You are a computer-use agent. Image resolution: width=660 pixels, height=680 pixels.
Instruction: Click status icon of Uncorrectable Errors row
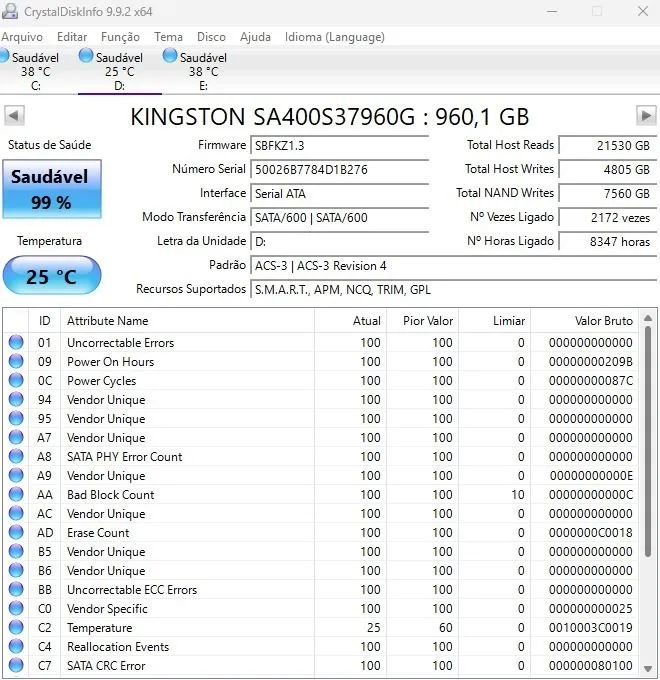[16, 342]
